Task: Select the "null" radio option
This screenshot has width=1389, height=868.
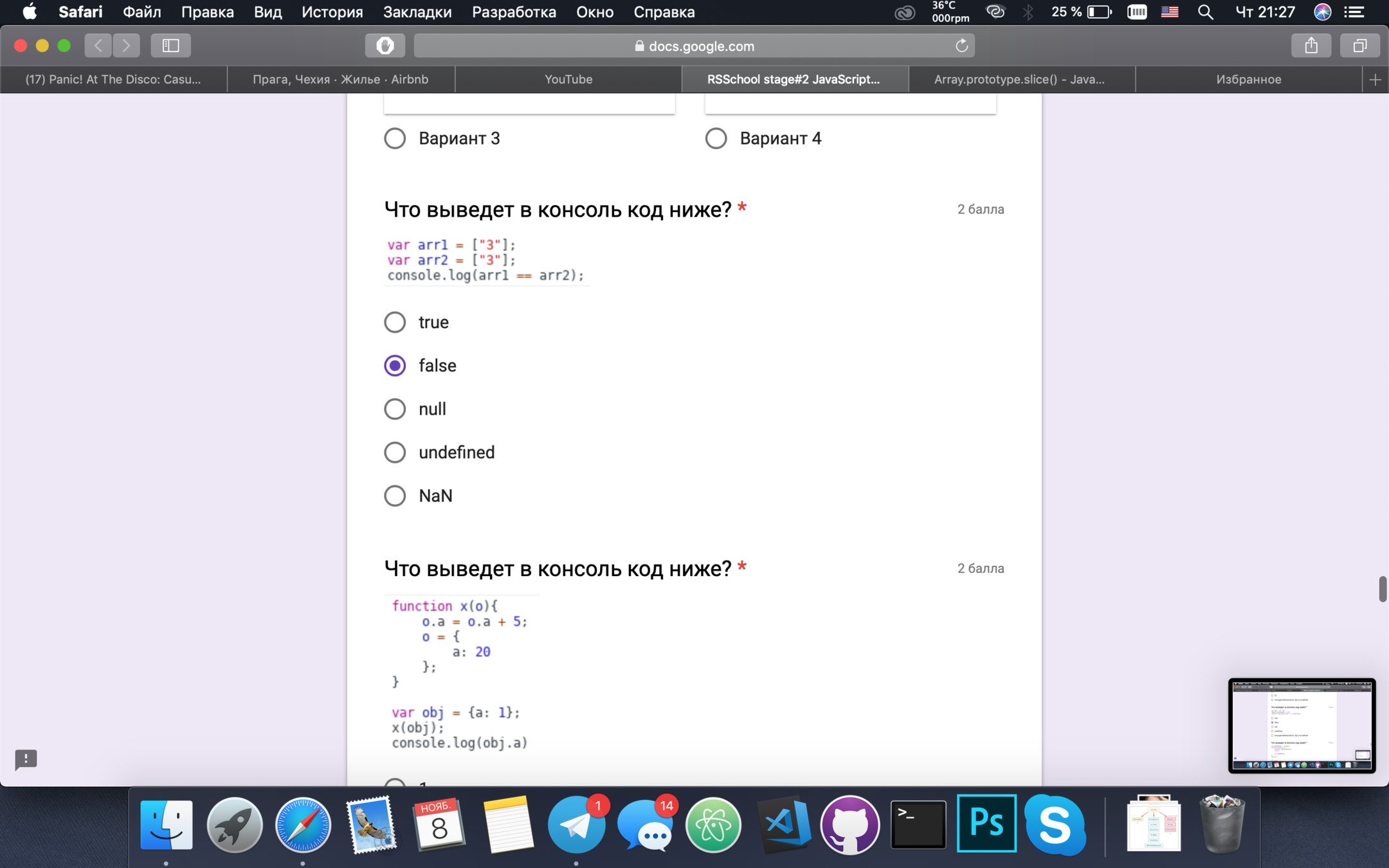Action: [x=395, y=409]
